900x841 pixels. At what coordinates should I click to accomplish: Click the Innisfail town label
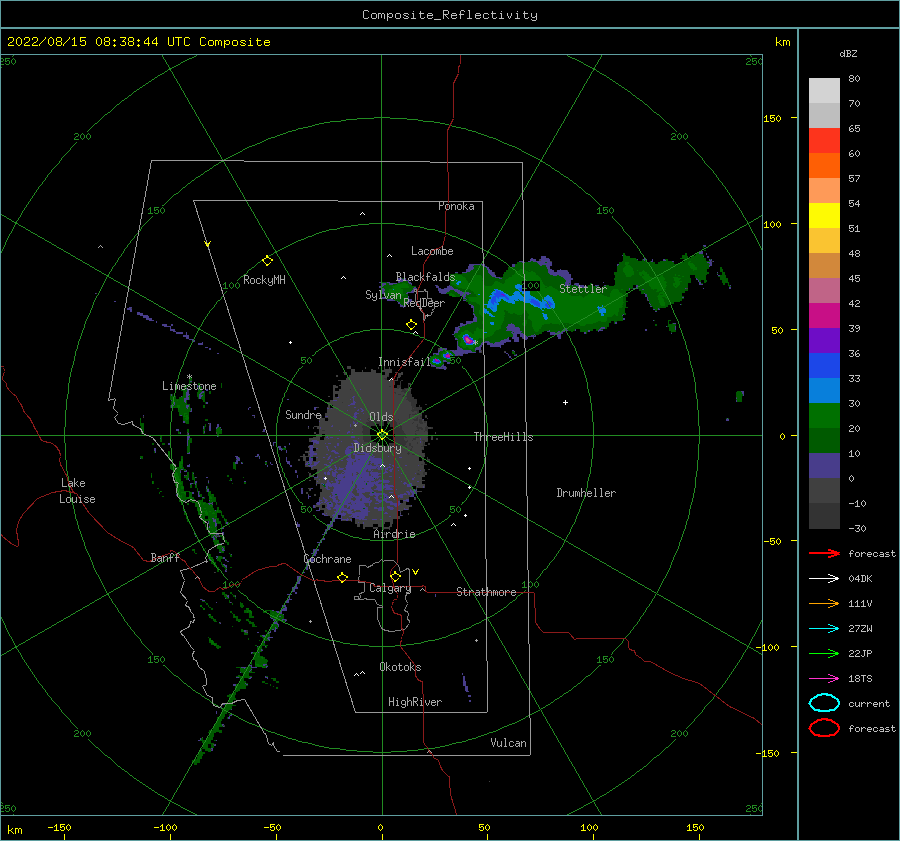pyautogui.click(x=404, y=362)
